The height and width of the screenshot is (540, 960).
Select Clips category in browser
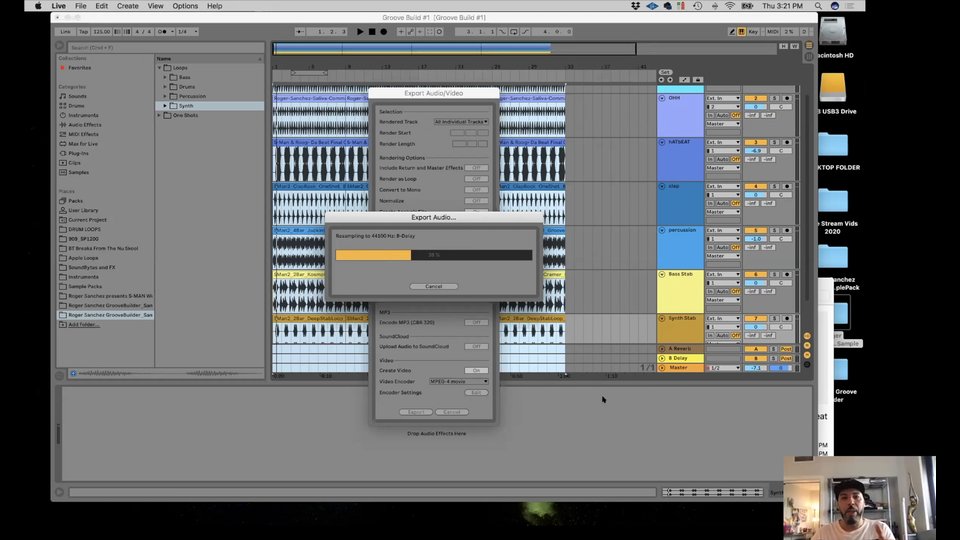coord(75,163)
